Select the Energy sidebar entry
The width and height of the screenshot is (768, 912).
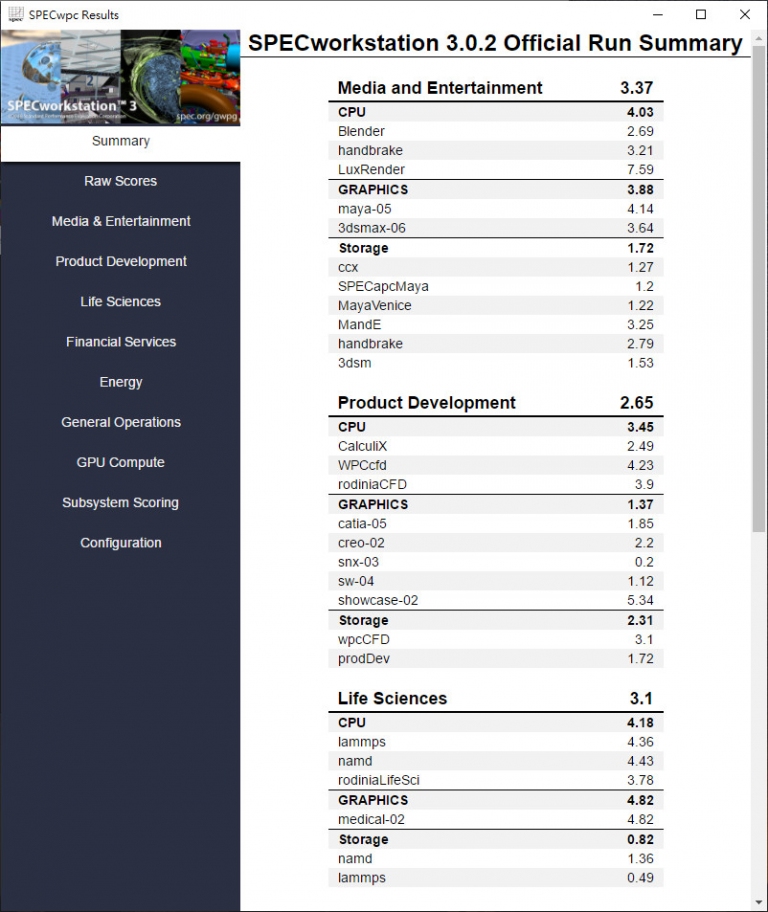120,382
